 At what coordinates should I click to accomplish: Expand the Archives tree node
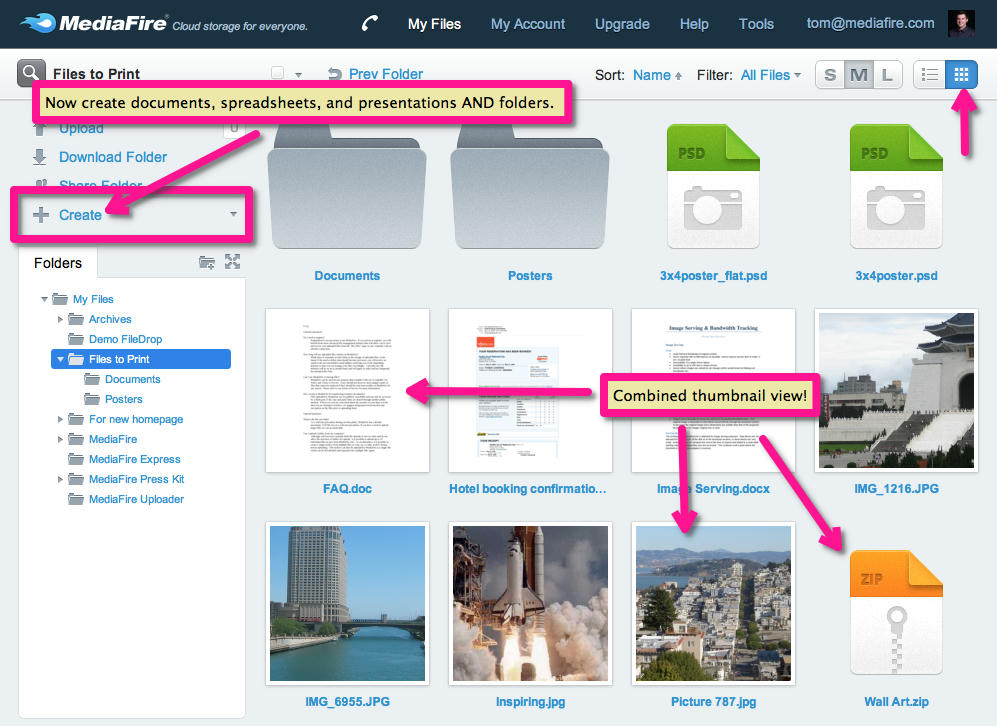tap(60, 319)
